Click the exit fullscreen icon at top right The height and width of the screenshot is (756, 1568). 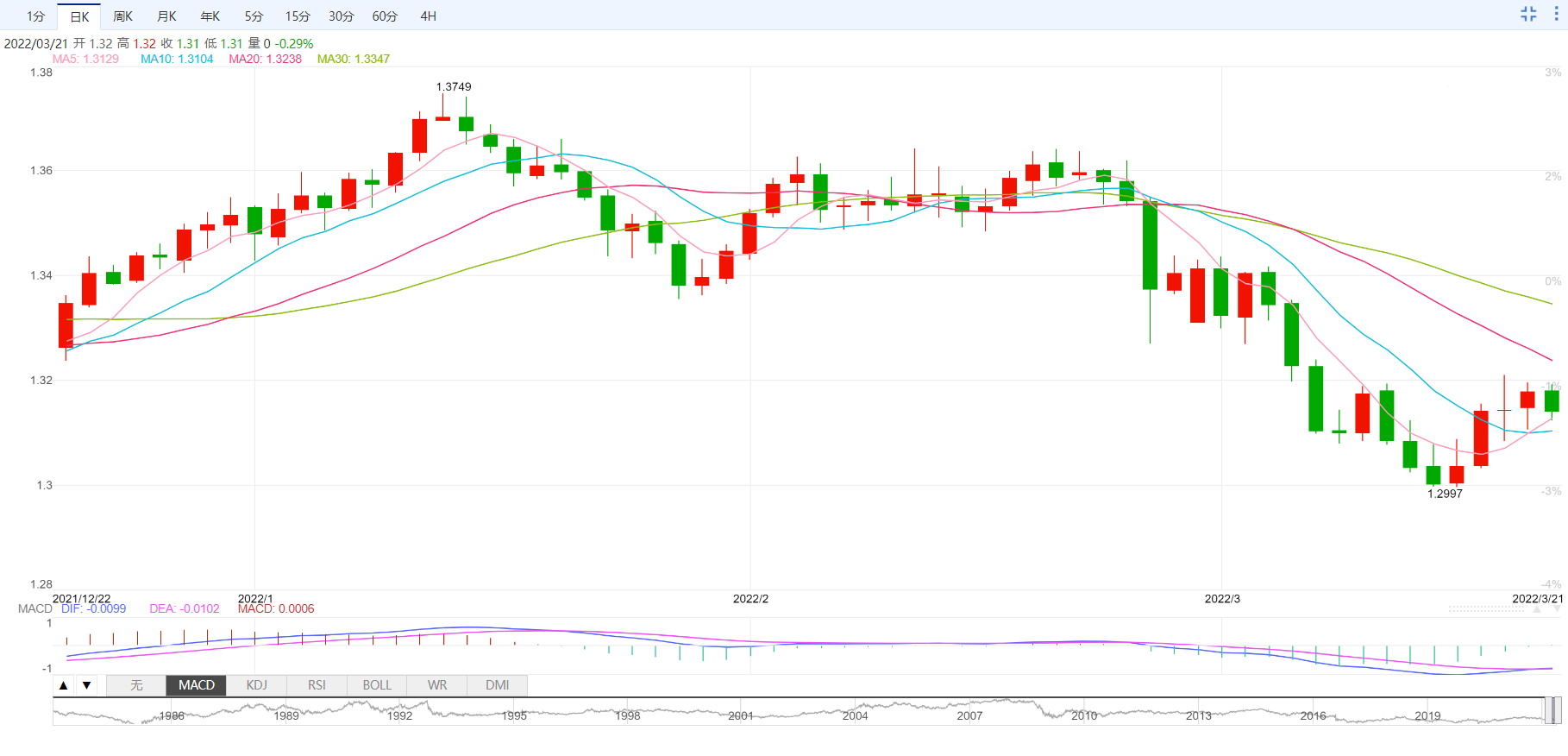pyautogui.click(x=1528, y=14)
